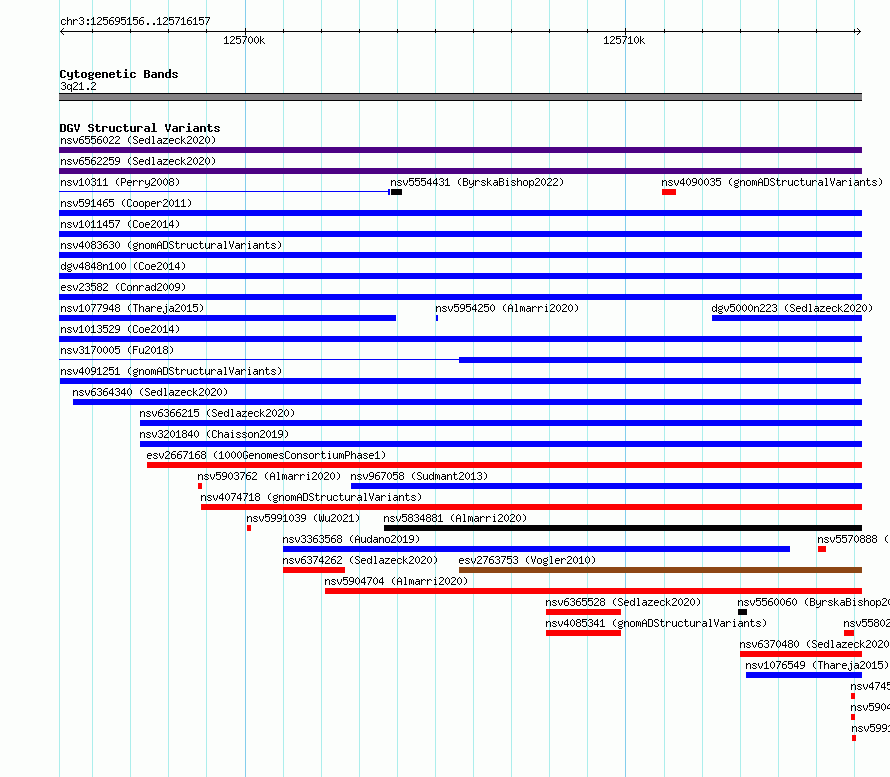Click the tiny red nsv5903762 feature

(x=200, y=486)
